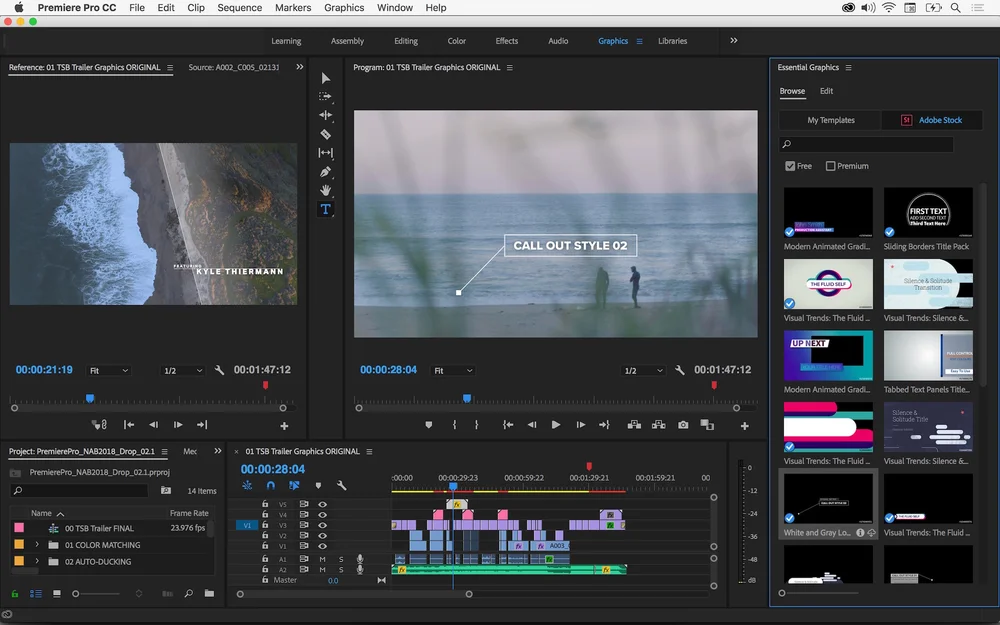Show hidden Project panel tabs with chevron
The image size is (1000, 625).
coord(218,451)
